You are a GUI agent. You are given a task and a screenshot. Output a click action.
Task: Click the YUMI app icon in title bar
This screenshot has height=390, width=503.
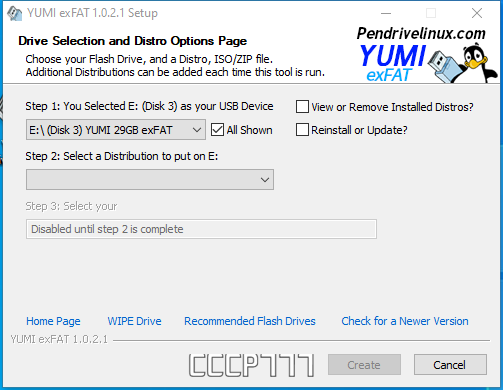[x=15, y=13]
